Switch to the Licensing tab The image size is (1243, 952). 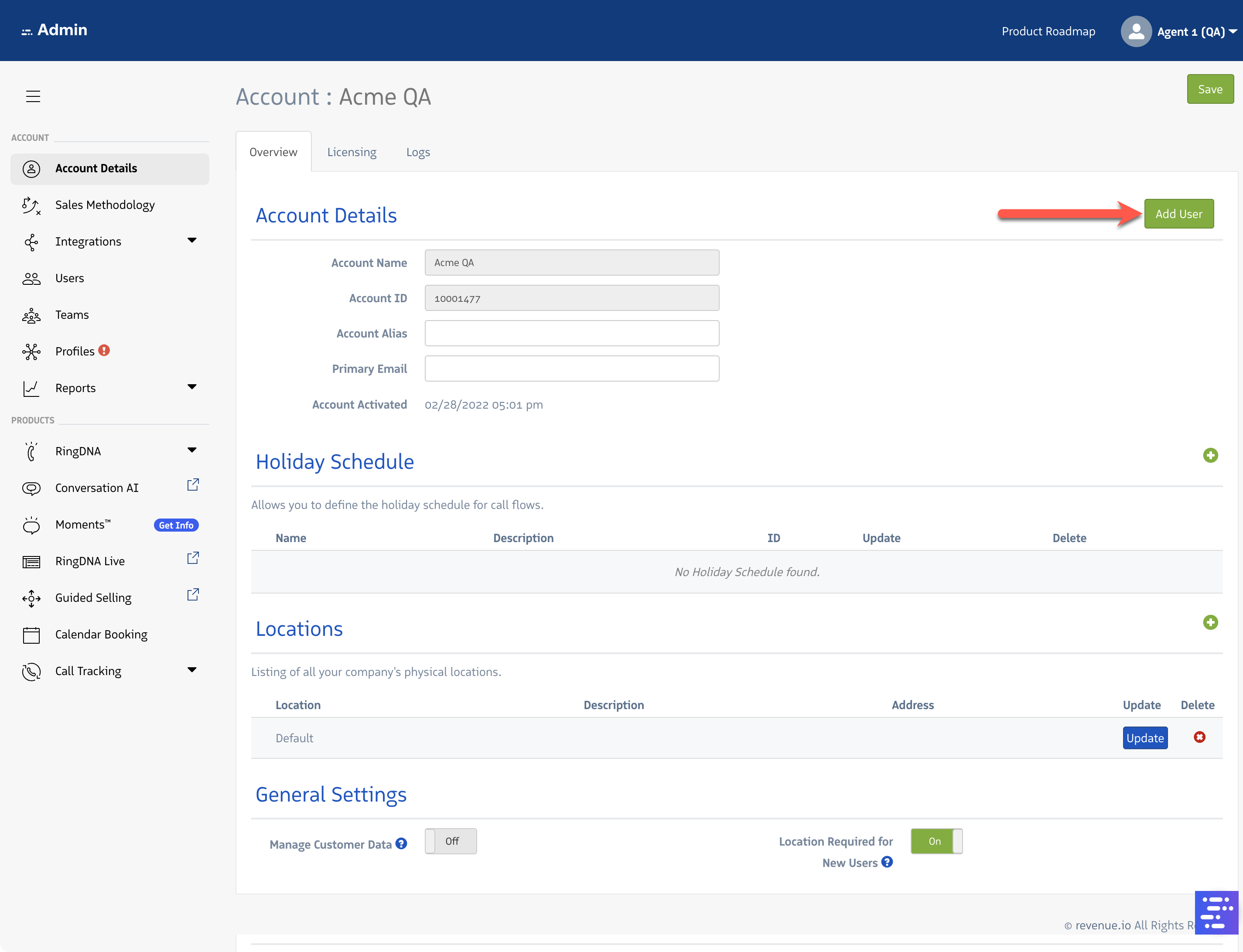352,152
